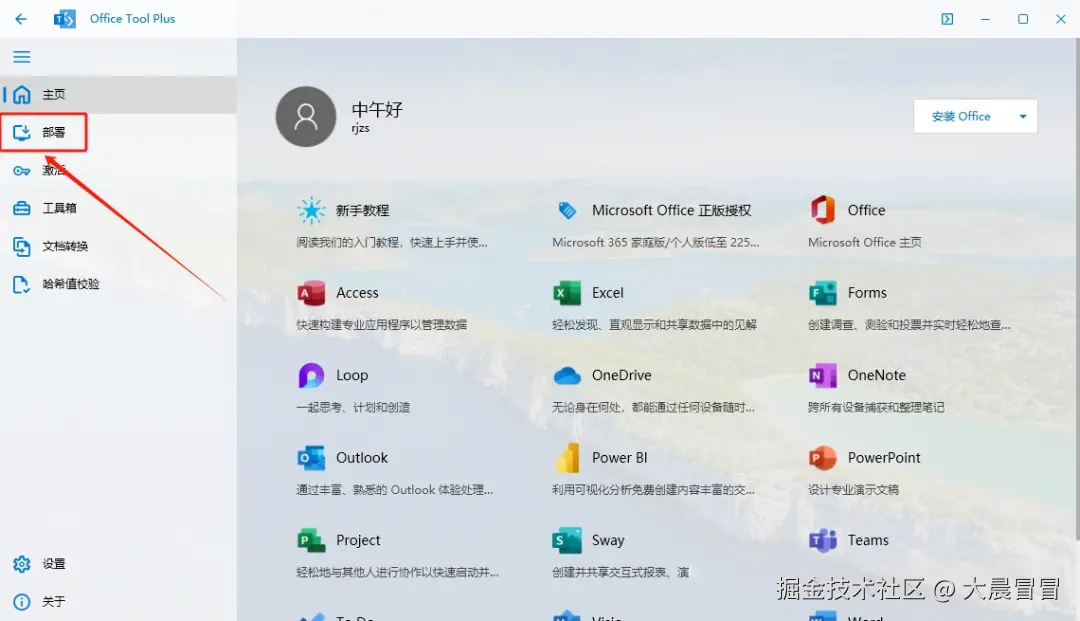Click the about info icon
This screenshot has width=1080, height=621.
click(22, 602)
